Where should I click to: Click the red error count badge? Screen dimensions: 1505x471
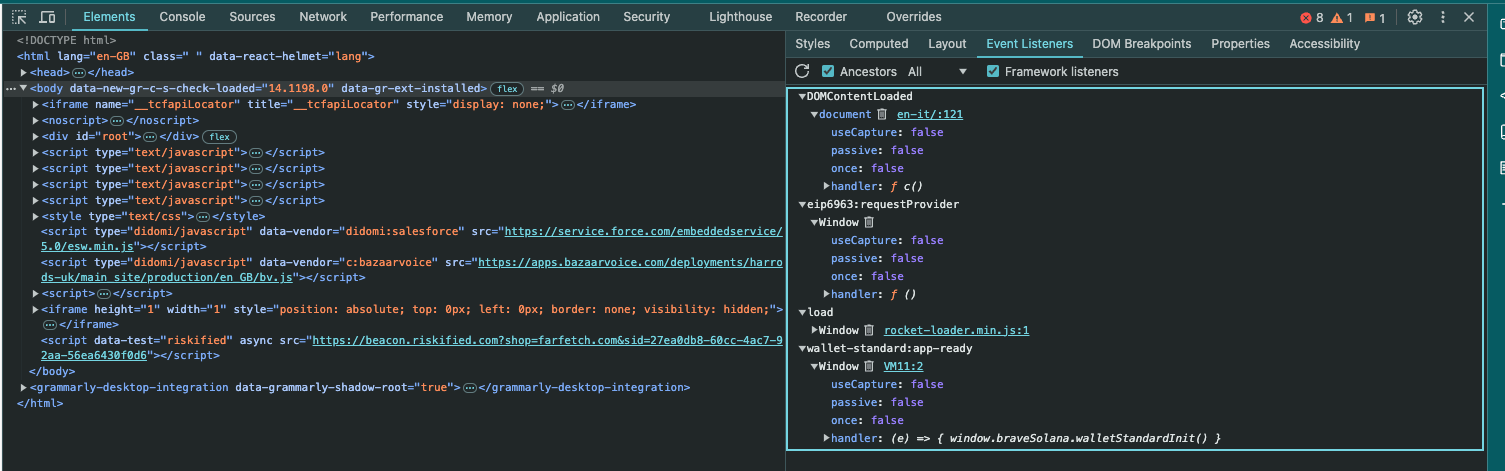(1311, 17)
